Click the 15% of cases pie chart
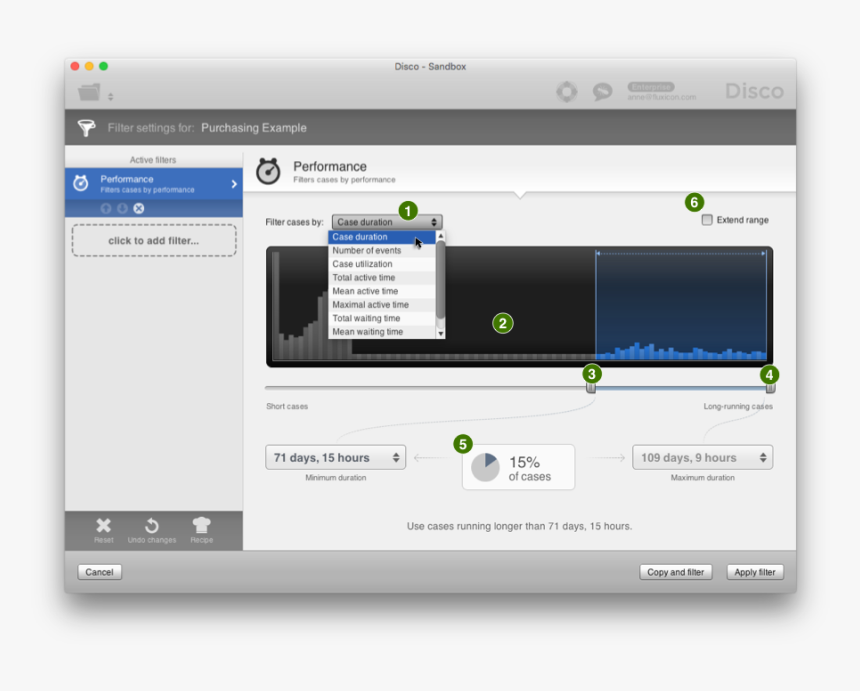This screenshot has height=691, width=860. point(485,467)
